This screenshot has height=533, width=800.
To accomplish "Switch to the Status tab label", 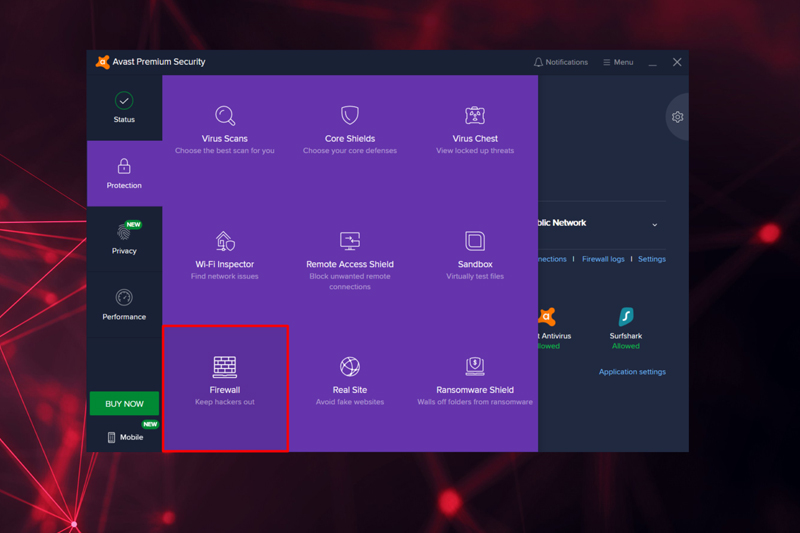I will pos(124,119).
